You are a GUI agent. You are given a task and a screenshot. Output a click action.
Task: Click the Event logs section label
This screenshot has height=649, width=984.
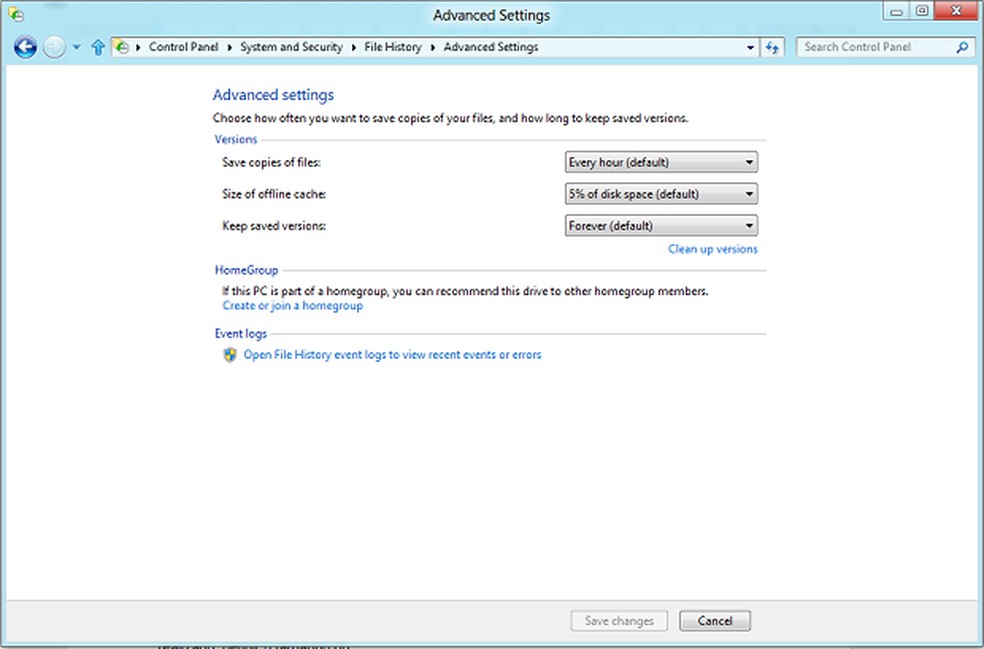point(241,334)
